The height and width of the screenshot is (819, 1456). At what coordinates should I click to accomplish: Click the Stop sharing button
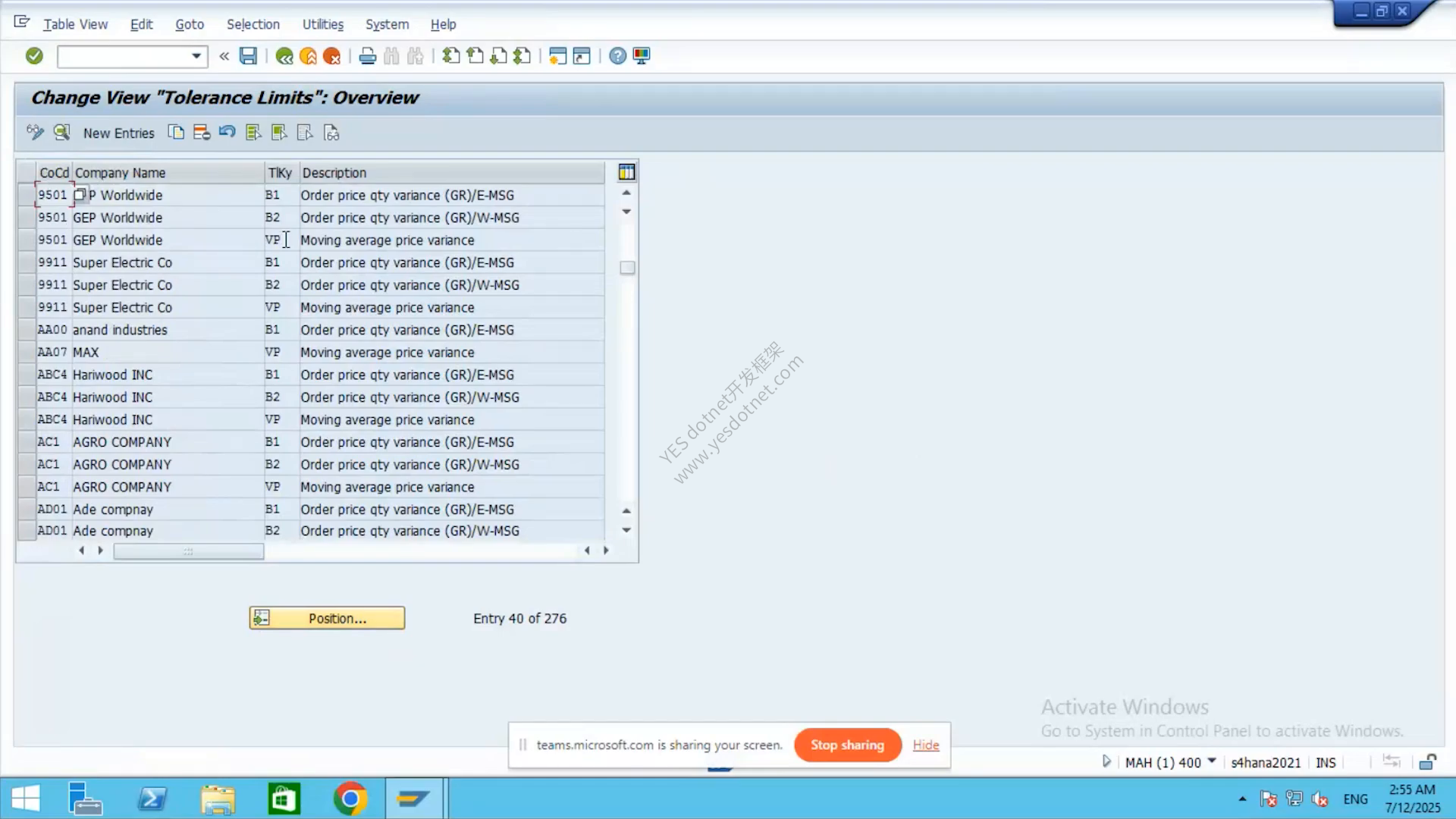pyautogui.click(x=848, y=745)
